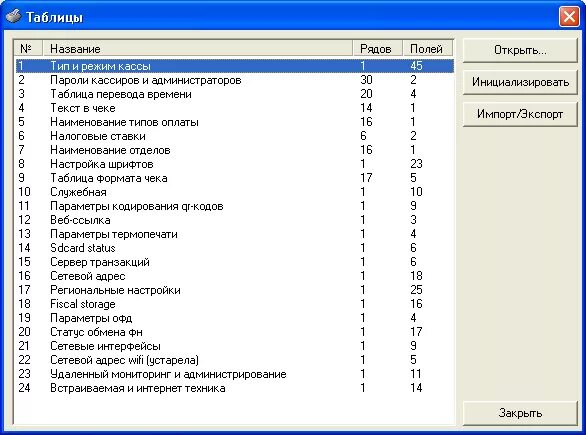Pick the Статус обмена фн row

pos(235,332)
